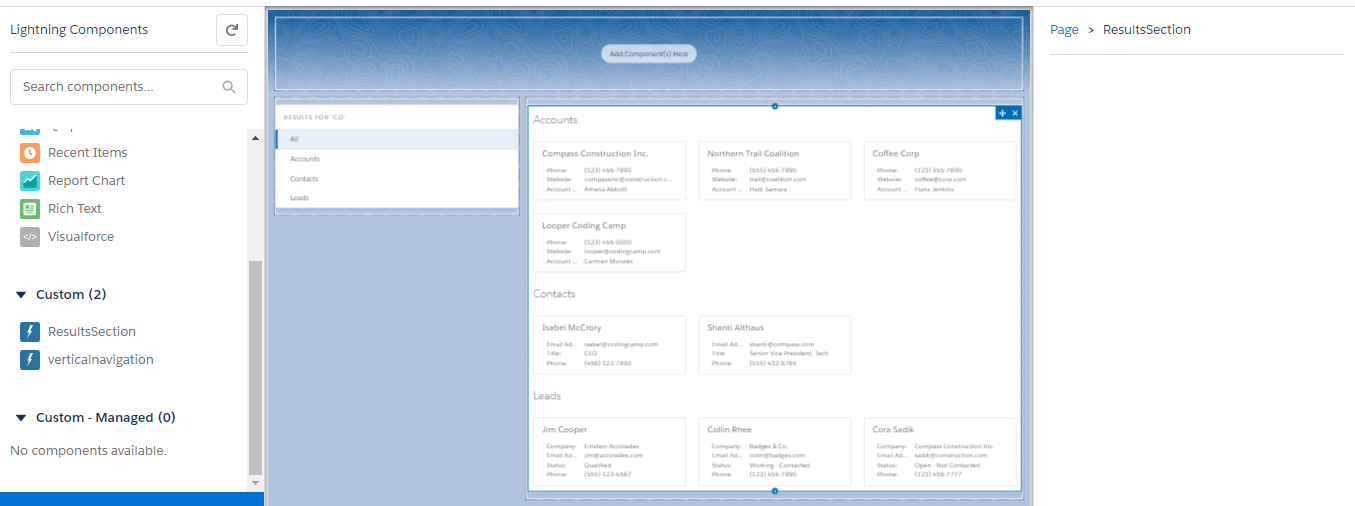Click the Lightning Components panel title
Screen dimensions: 1355x506
[x=79, y=30]
